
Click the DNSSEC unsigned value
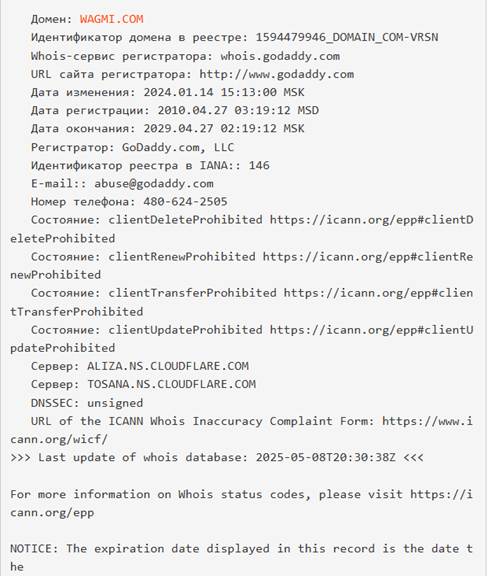115,403
